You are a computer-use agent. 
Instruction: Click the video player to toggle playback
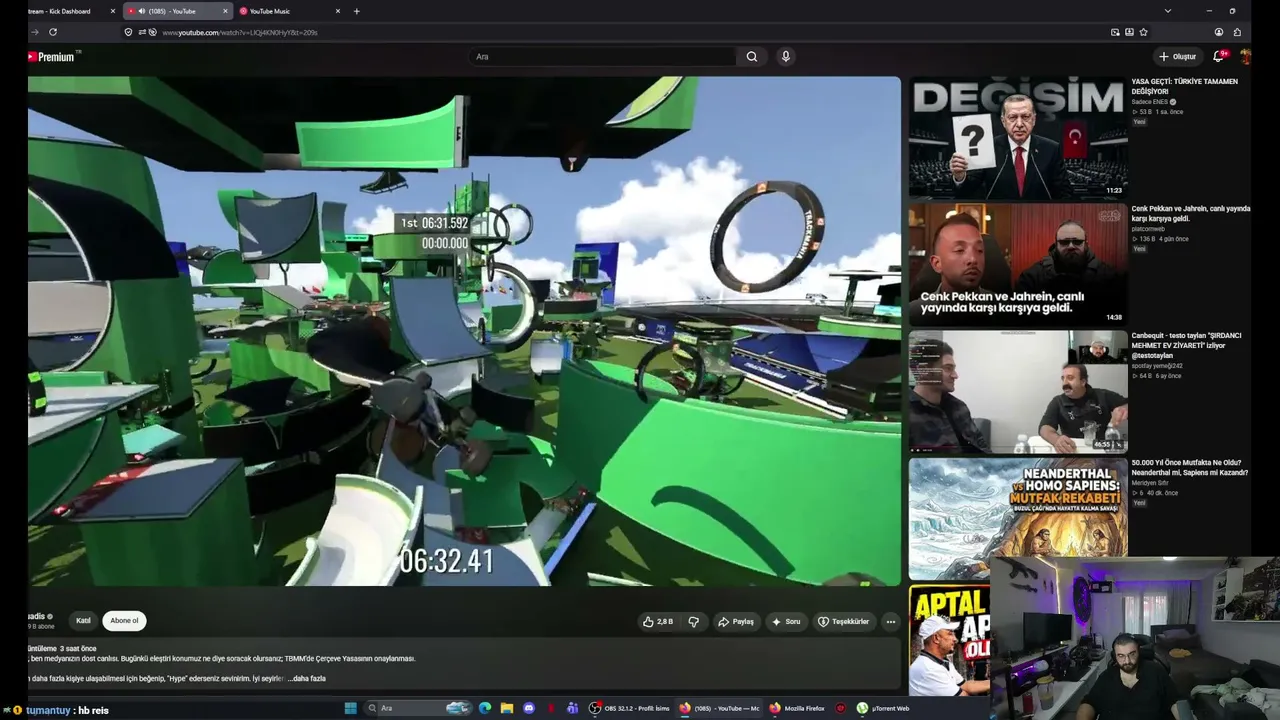click(464, 331)
